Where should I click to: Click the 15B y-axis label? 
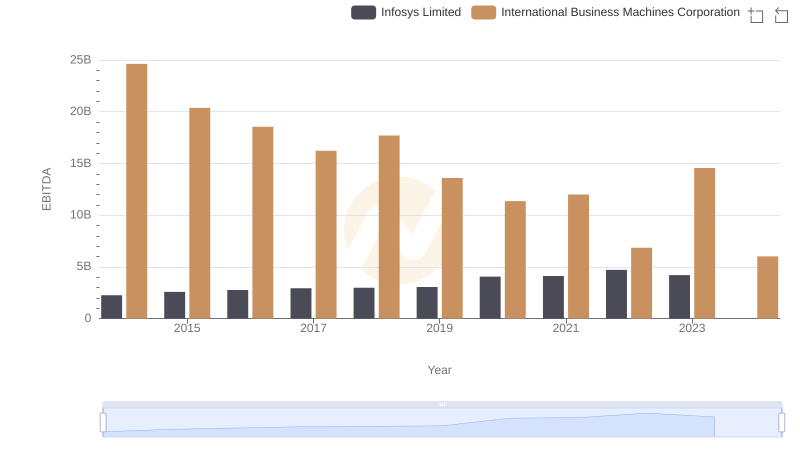[81, 164]
